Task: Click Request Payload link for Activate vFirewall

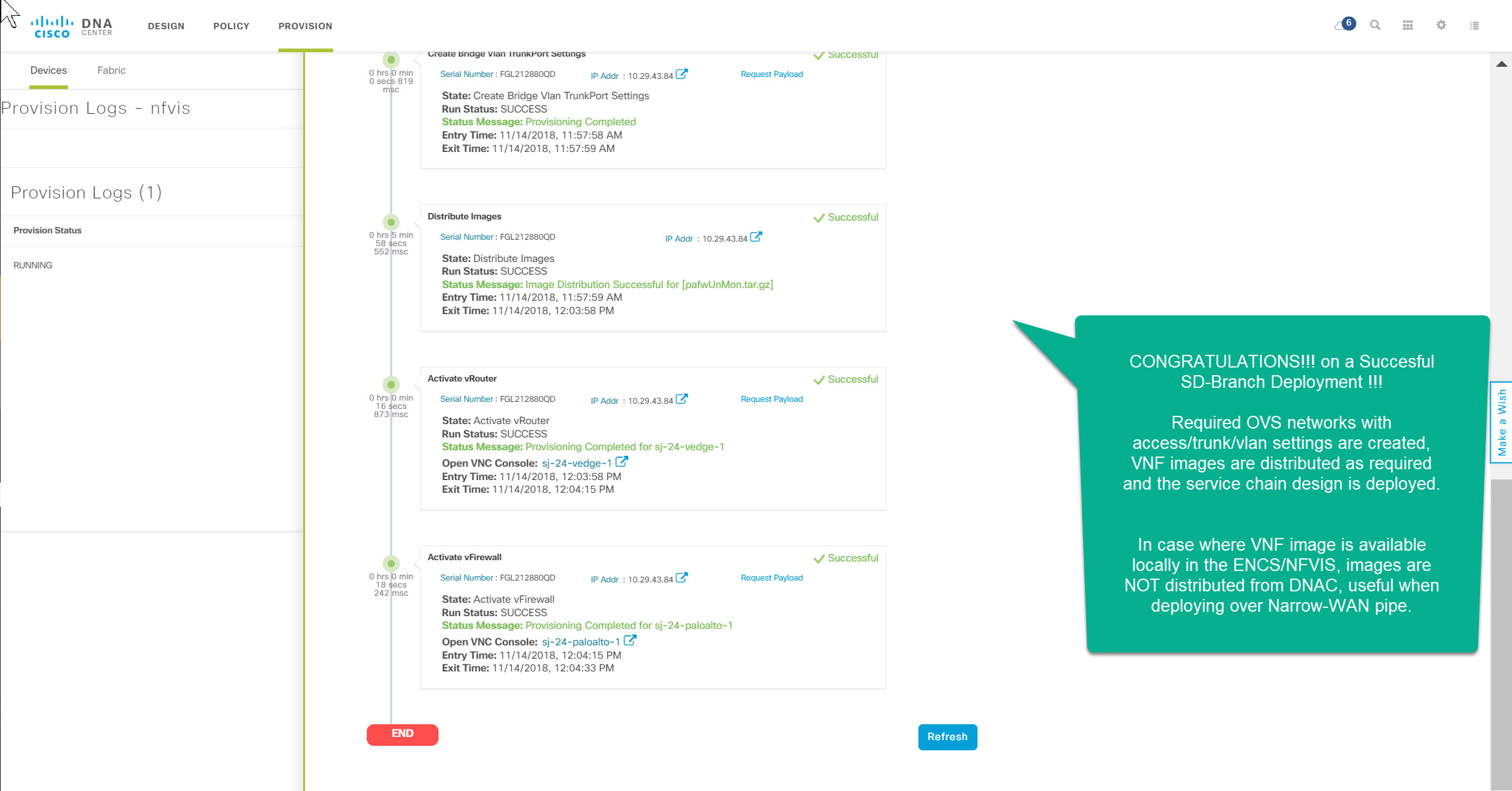Action: (771, 577)
